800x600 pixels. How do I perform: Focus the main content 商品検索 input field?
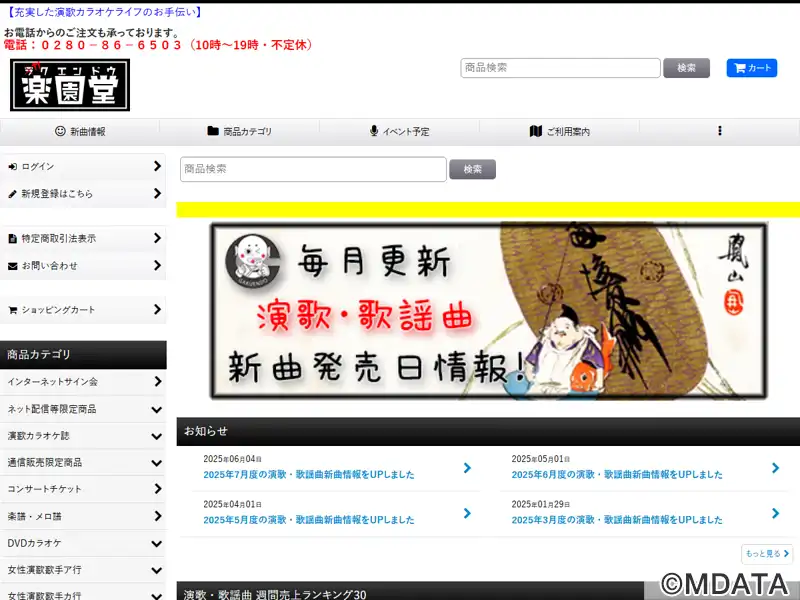click(313, 169)
